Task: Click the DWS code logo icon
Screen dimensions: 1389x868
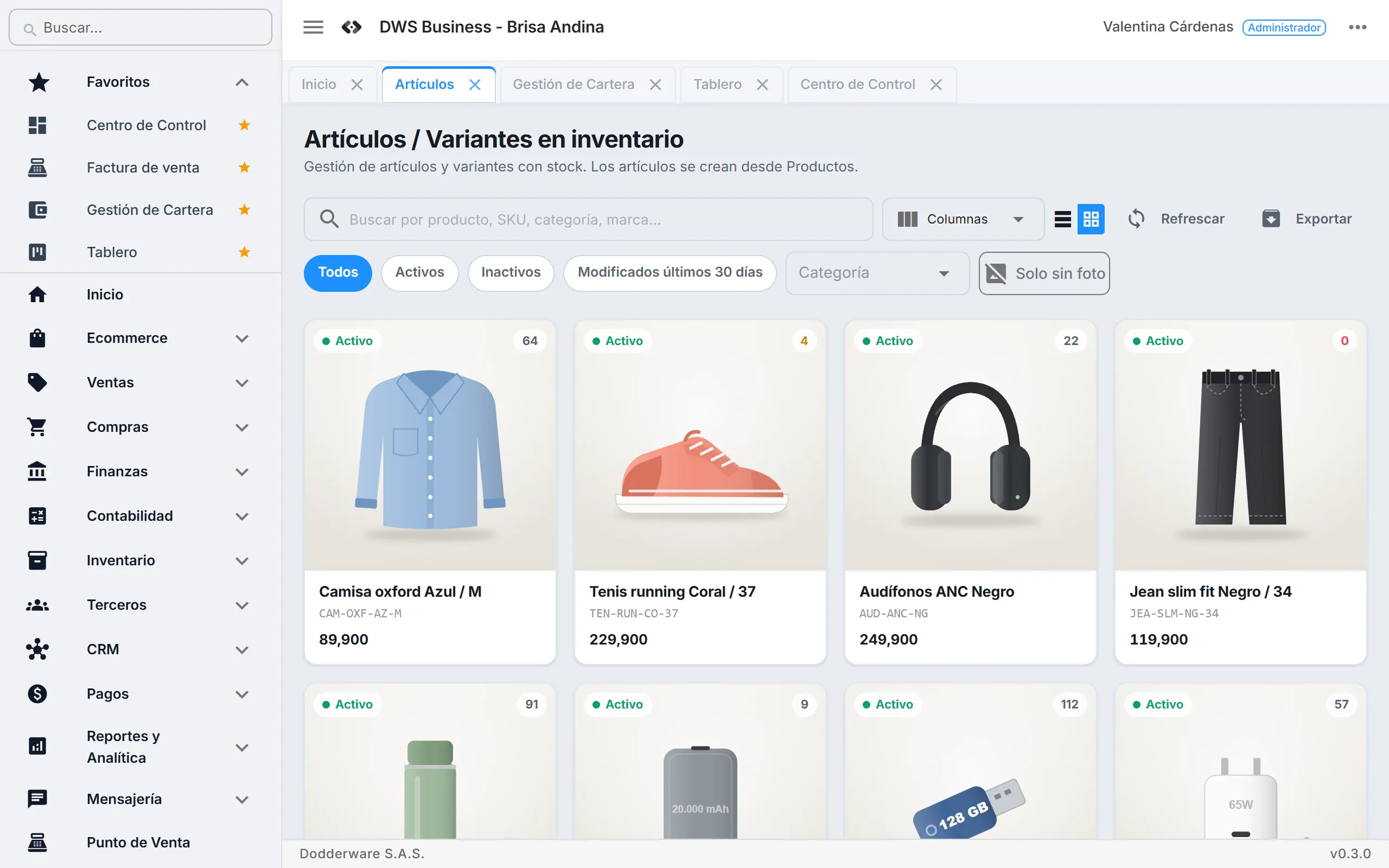Action: (351, 27)
